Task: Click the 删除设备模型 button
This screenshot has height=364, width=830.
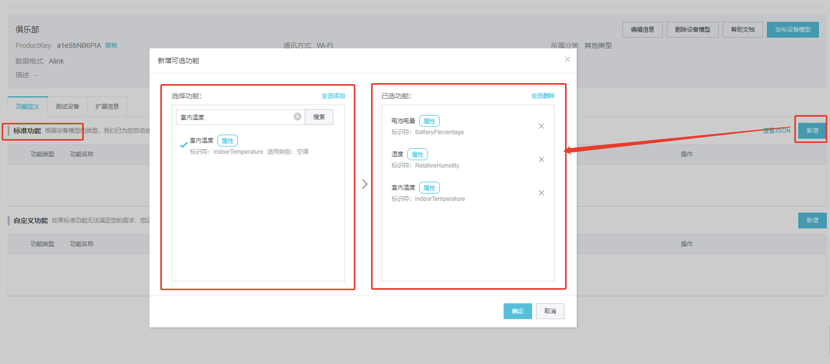Action: point(692,30)
